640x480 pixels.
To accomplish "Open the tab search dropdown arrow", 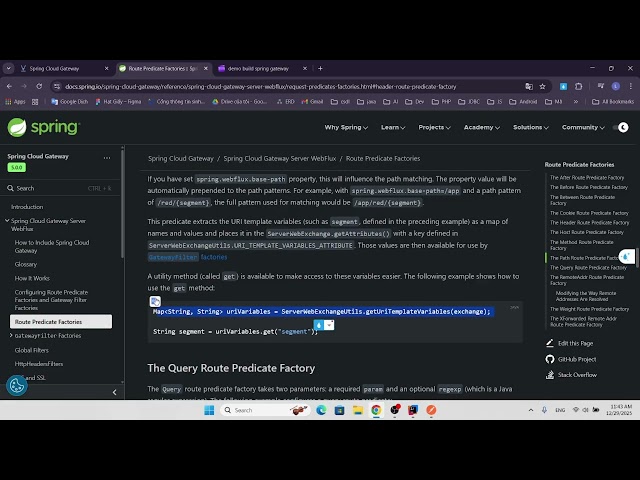I will 8,68.
